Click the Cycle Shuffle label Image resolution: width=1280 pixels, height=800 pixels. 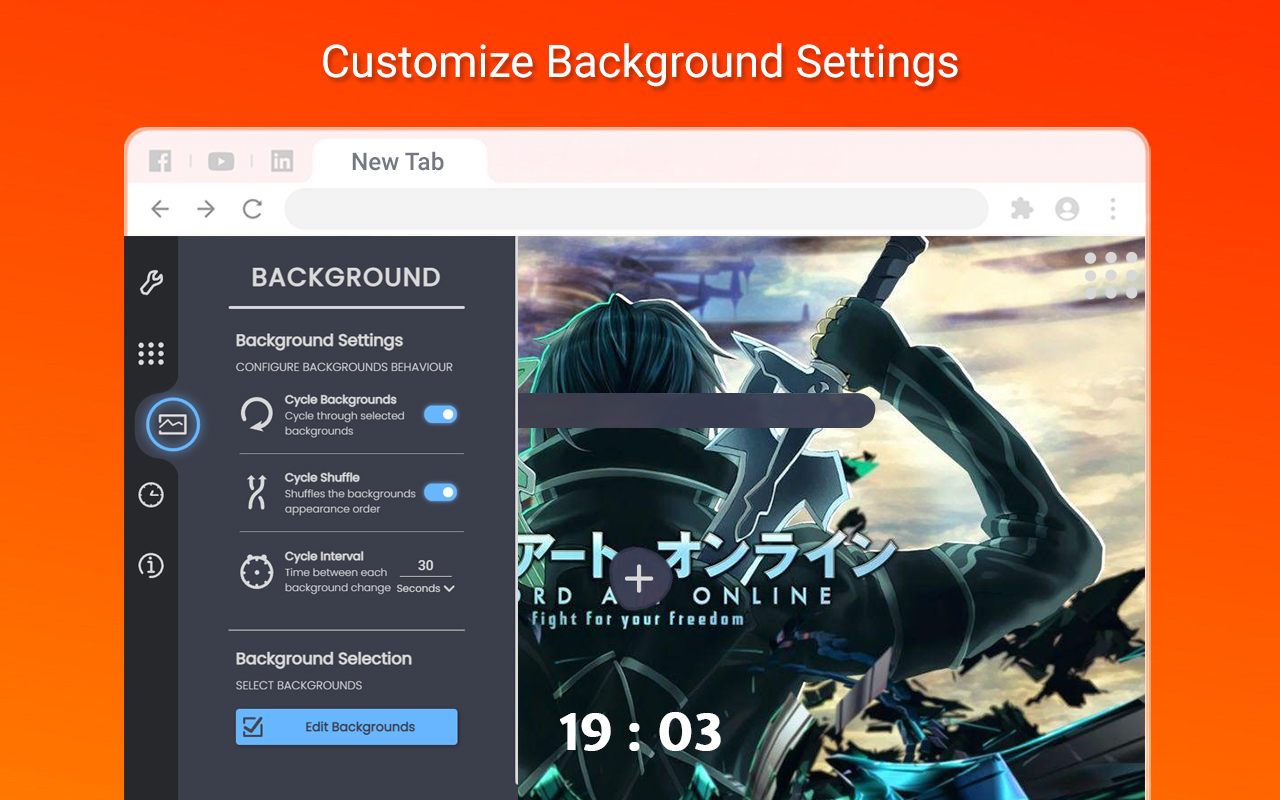coord(322,477)
